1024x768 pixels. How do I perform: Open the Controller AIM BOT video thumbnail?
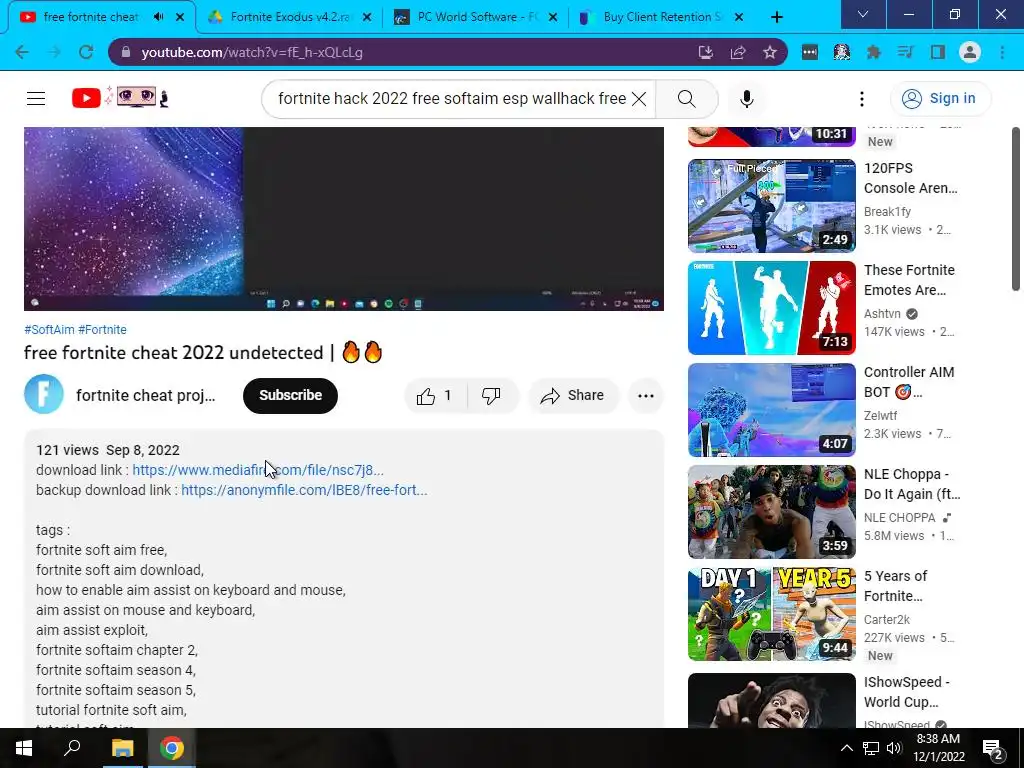tap(771, 409)
